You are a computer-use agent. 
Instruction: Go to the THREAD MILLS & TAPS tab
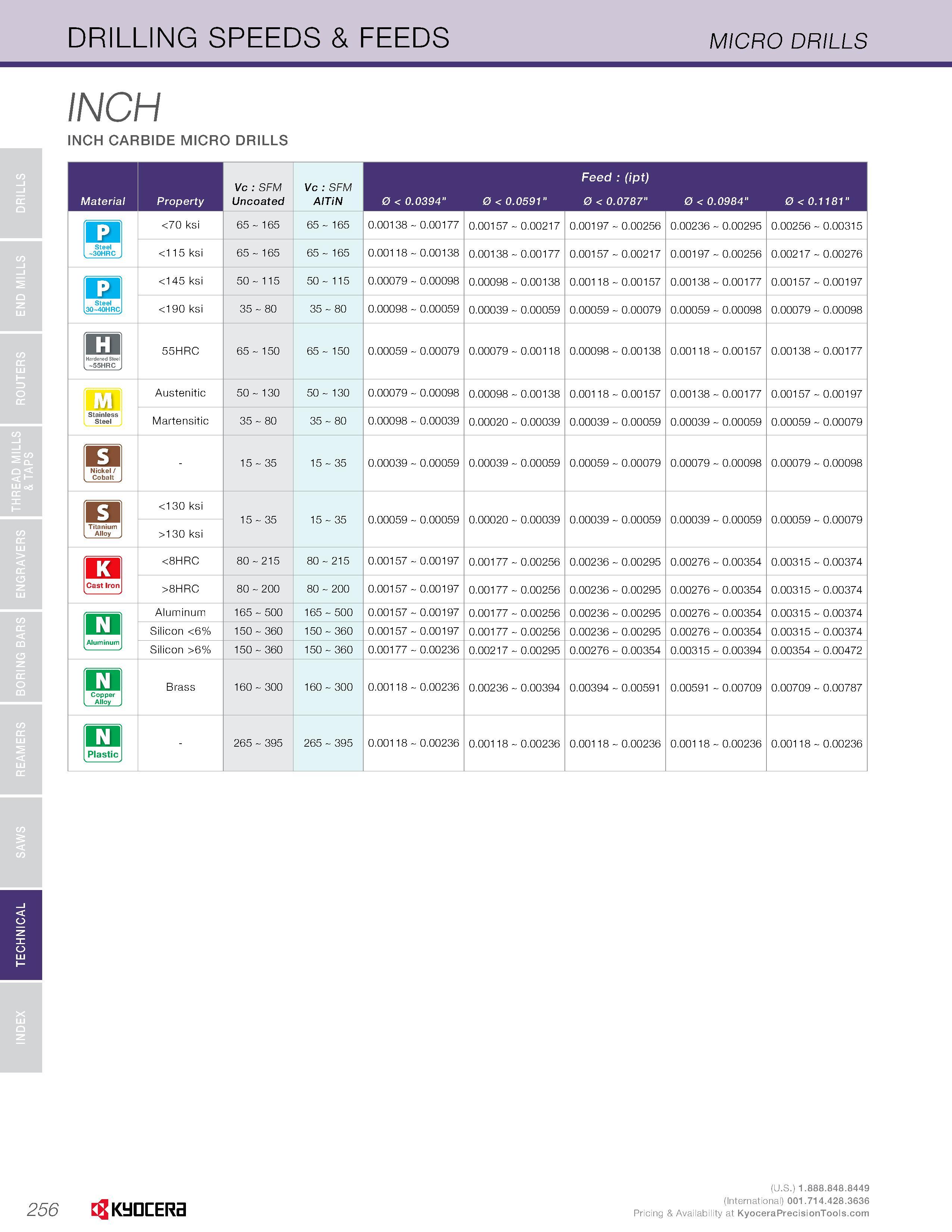[x=21, y=471]
